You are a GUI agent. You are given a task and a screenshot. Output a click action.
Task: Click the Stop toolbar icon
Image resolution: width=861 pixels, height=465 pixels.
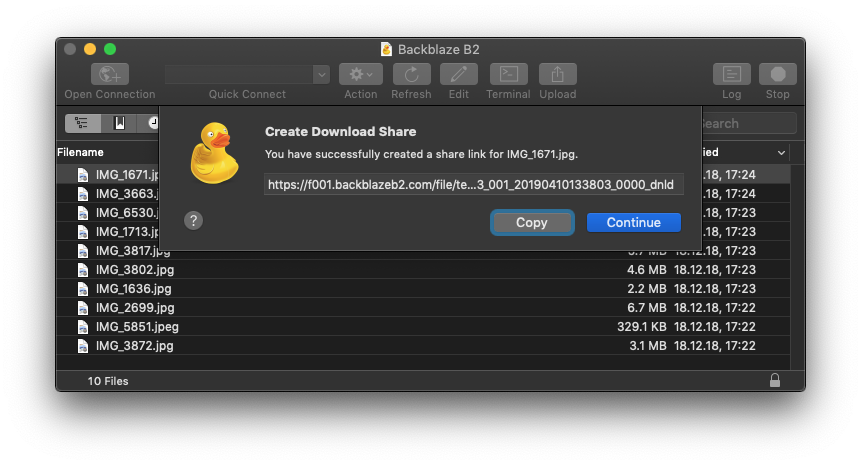coord(778,74)
